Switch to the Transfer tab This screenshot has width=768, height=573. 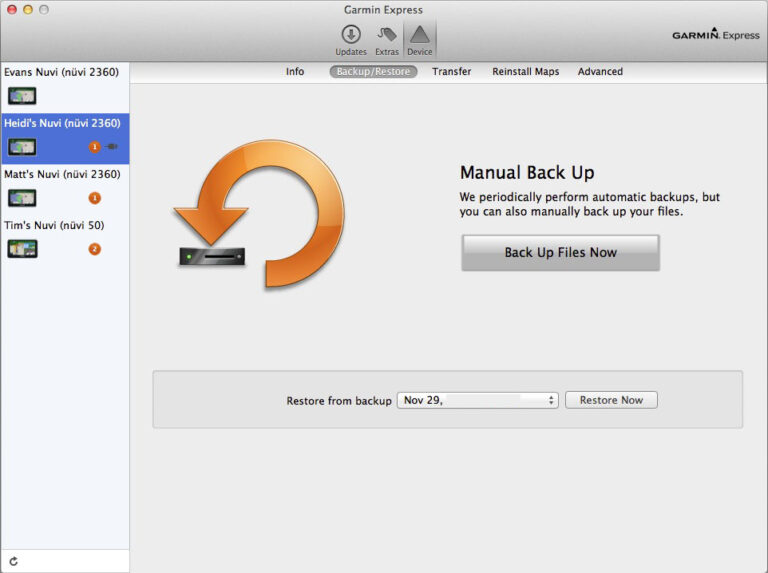pyautogui.click(x=452, y=72)
